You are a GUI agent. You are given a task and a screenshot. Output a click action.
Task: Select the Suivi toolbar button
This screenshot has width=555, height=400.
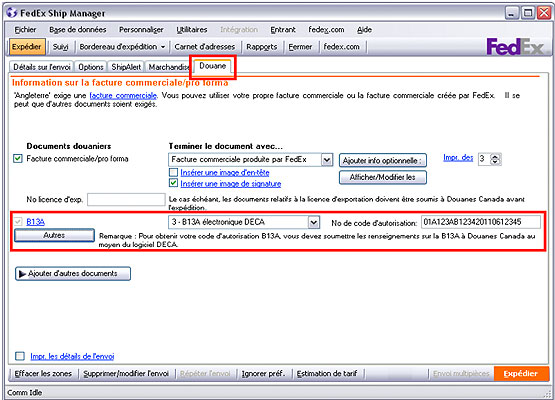tap(61, 47)
